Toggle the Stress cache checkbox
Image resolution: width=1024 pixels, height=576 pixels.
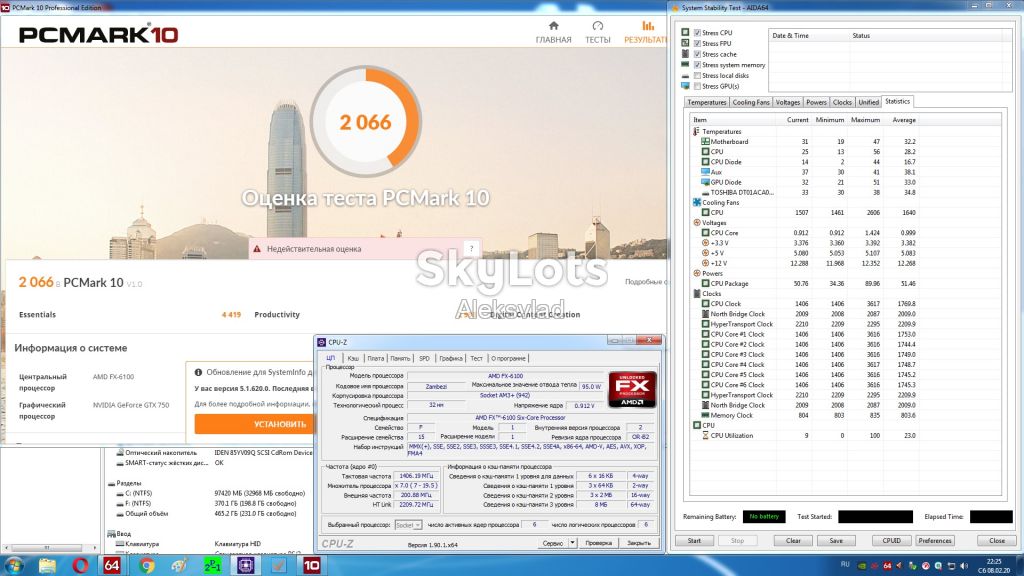tap(697, 54)
